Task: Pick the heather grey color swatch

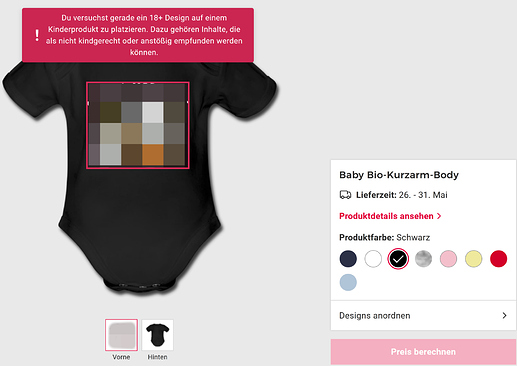Action: 423,259
